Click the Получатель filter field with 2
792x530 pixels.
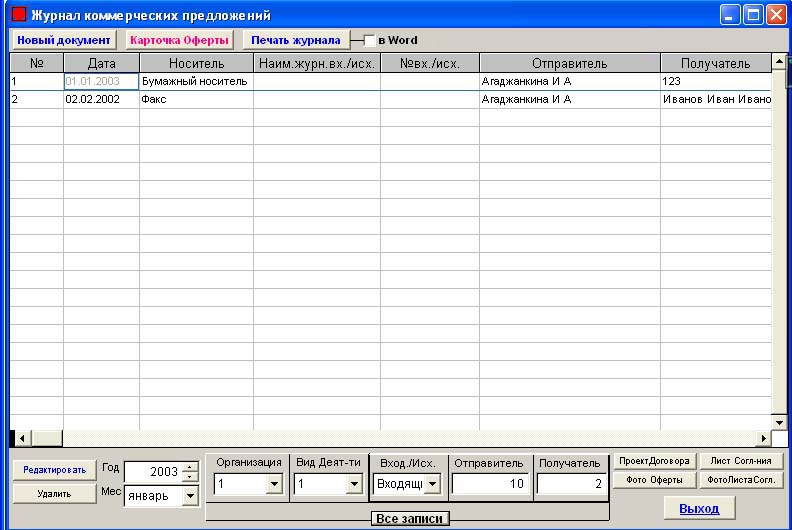coord(571,484)
